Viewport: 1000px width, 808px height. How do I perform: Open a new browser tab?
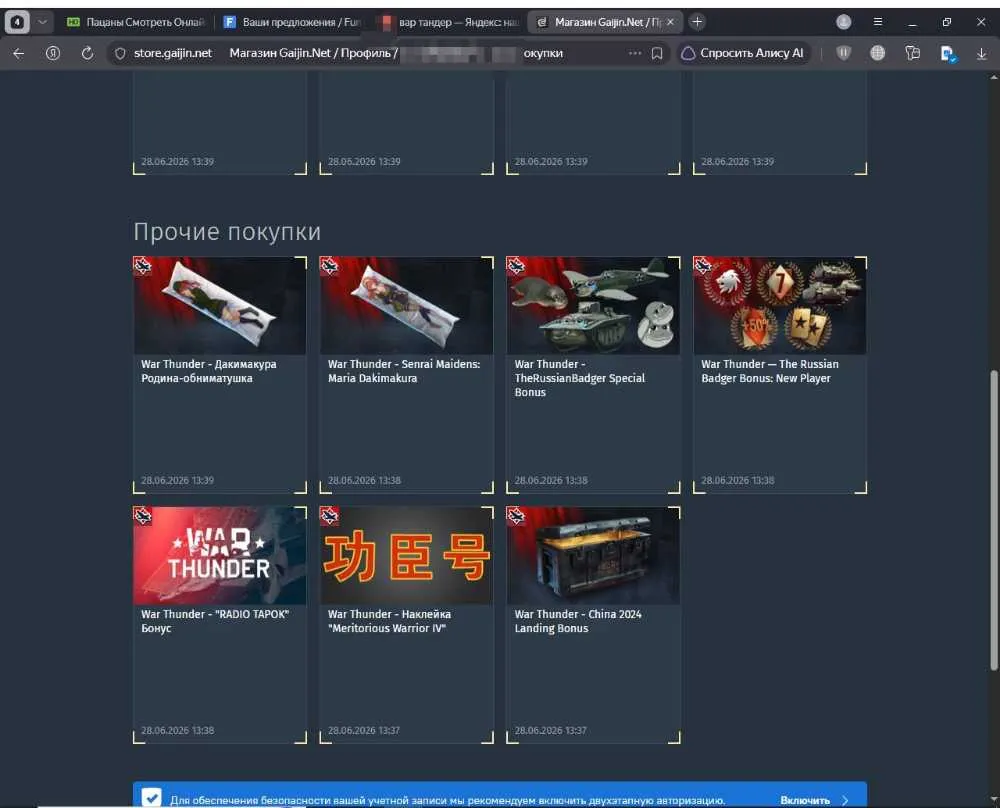pyautogui.click(x=697, y=22)
